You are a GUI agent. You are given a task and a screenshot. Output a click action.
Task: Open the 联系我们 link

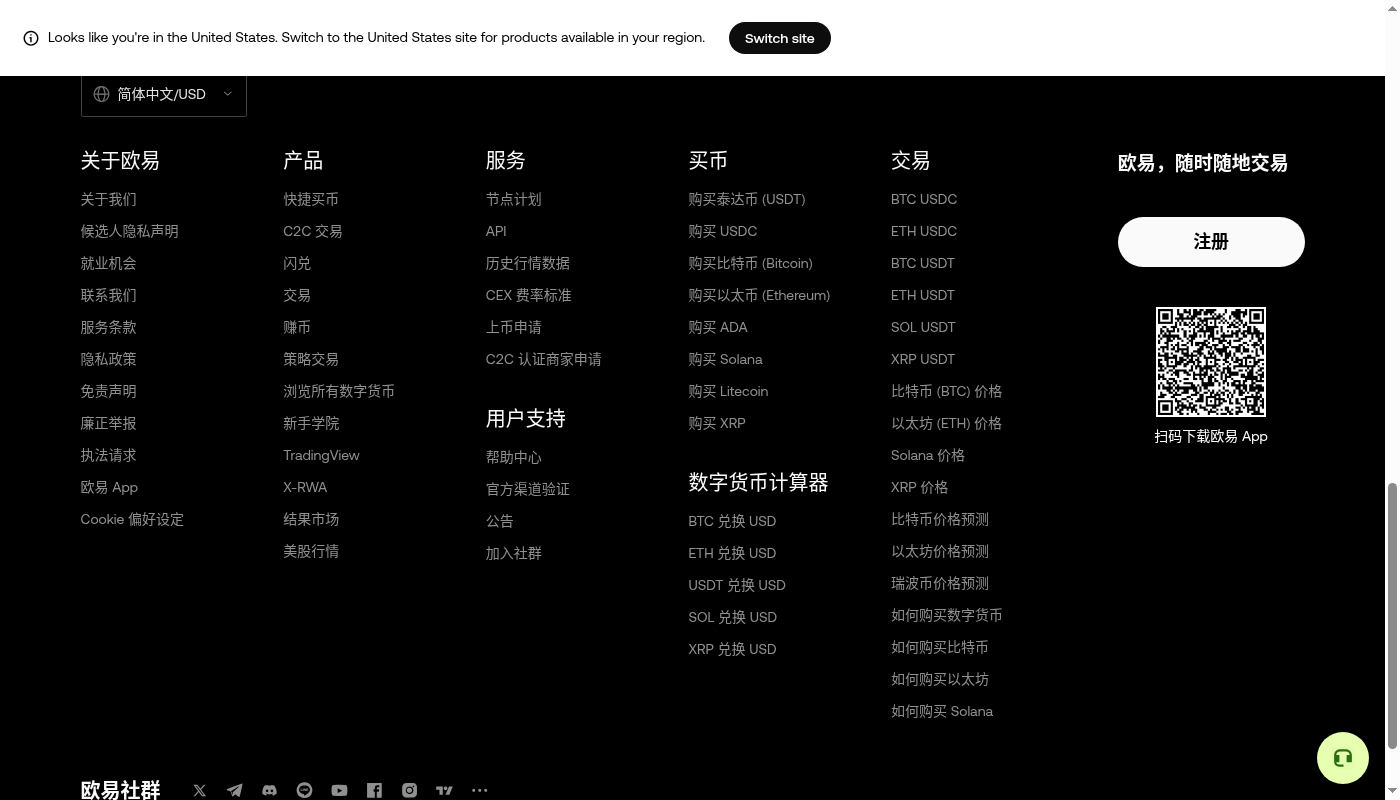click(x=109, y=295)
